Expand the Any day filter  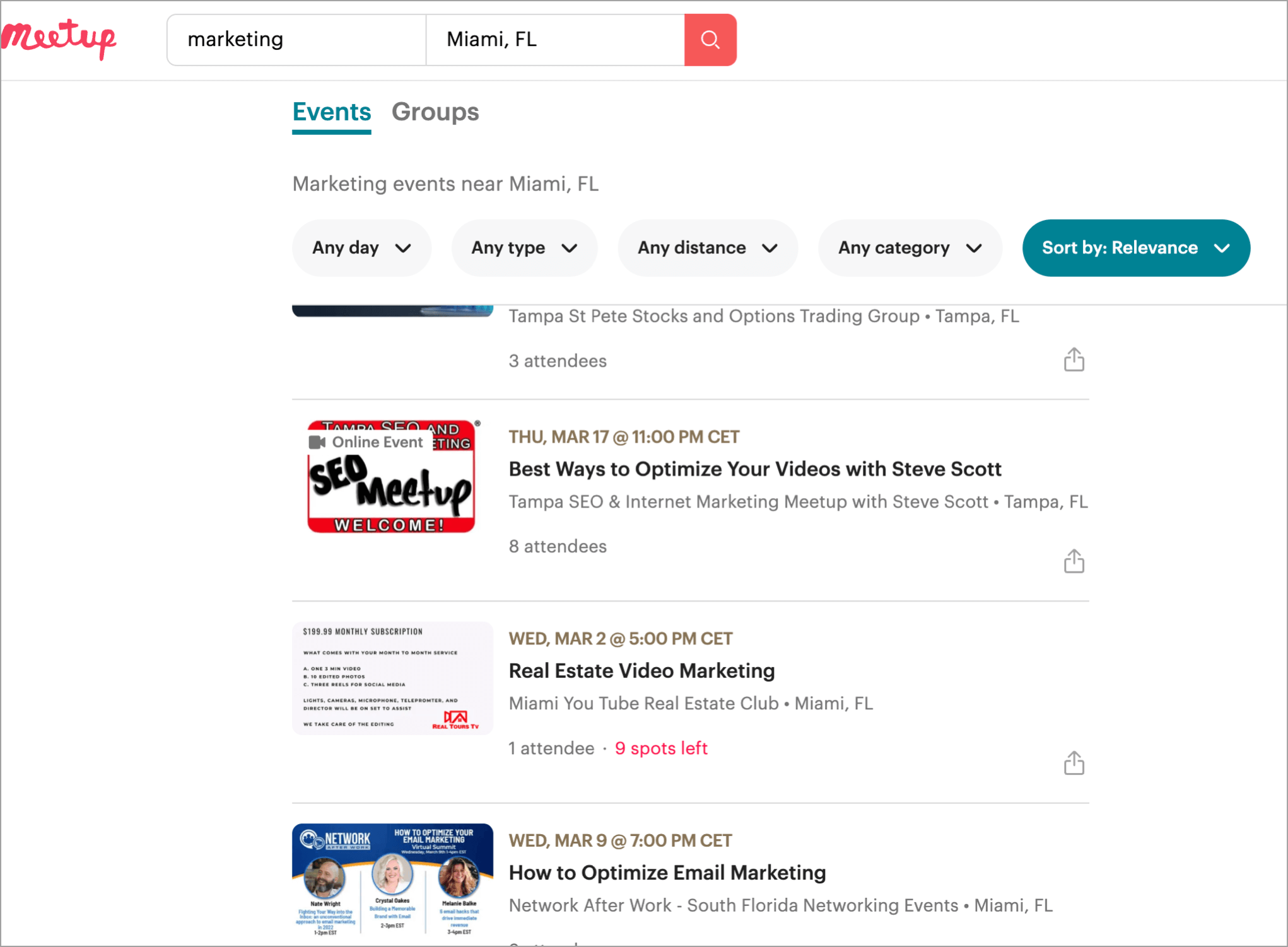(x=361, y=248)
